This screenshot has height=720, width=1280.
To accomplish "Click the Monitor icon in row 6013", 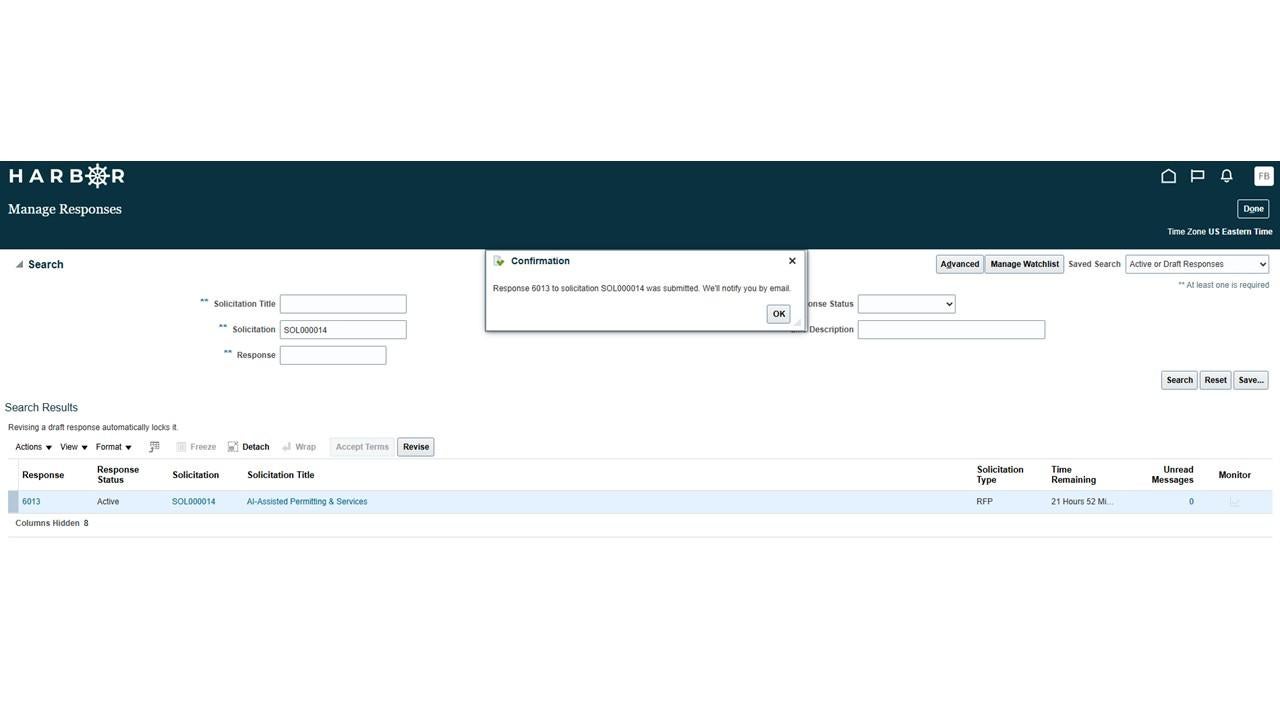I will pyautogui.click(x=1234, y=502).
